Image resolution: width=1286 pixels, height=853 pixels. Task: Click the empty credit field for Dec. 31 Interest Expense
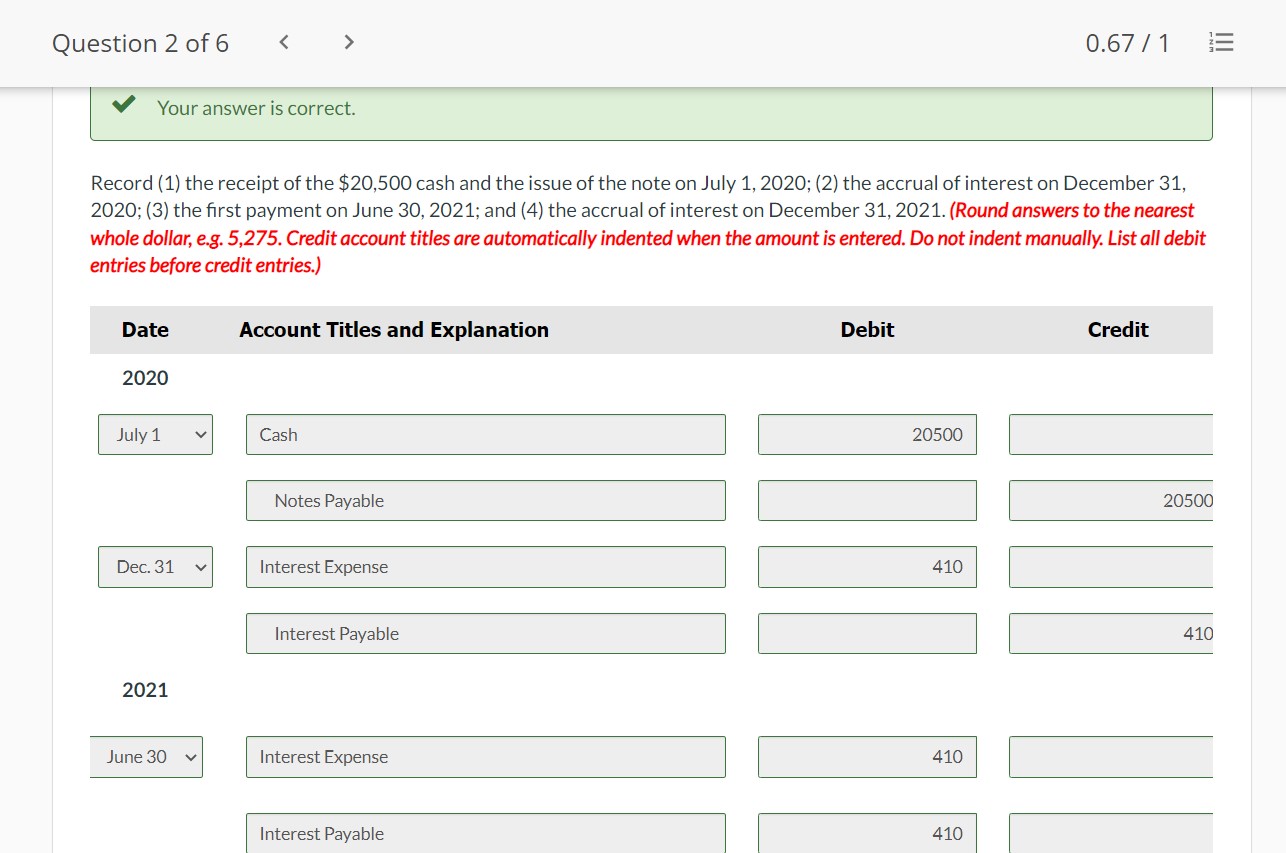pos(1111,567)
